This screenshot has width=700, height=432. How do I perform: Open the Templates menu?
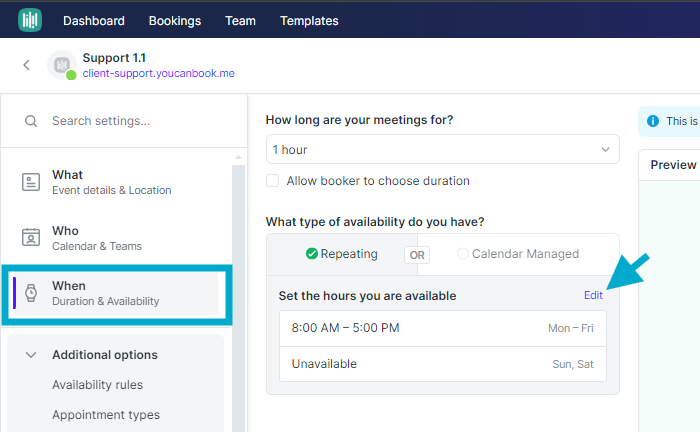tap(309, 21)
